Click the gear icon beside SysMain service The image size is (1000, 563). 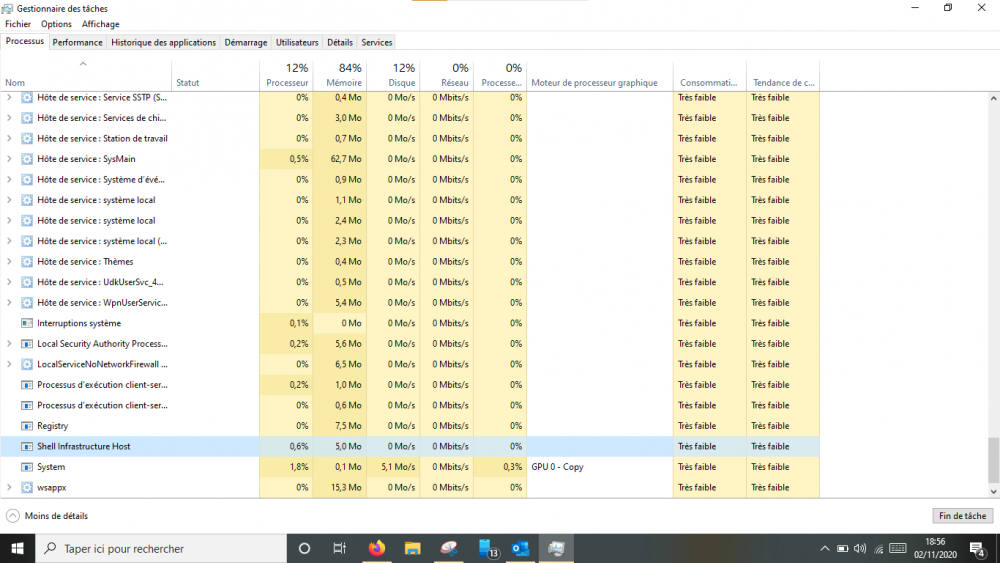27,159
